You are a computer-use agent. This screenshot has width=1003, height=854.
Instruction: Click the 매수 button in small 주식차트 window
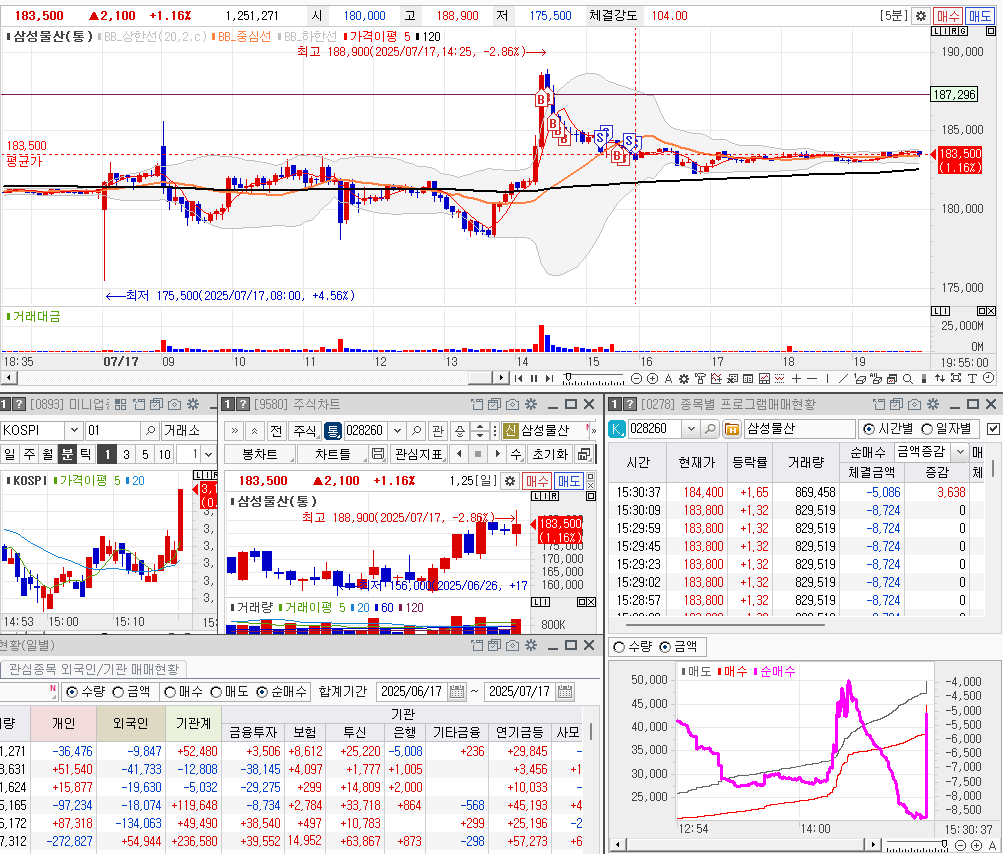click(x=537, y=481)
